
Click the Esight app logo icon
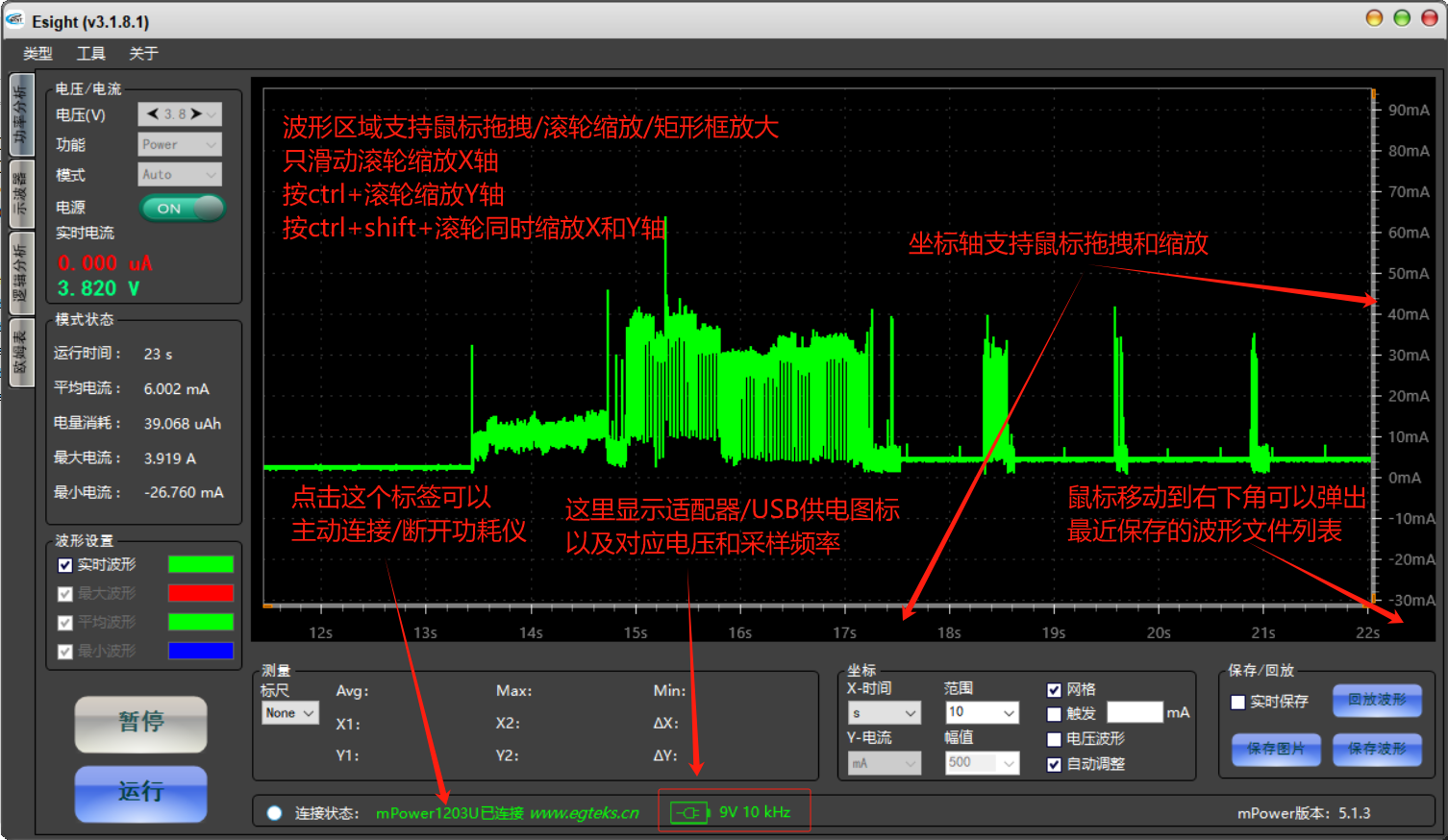point(15,20)
